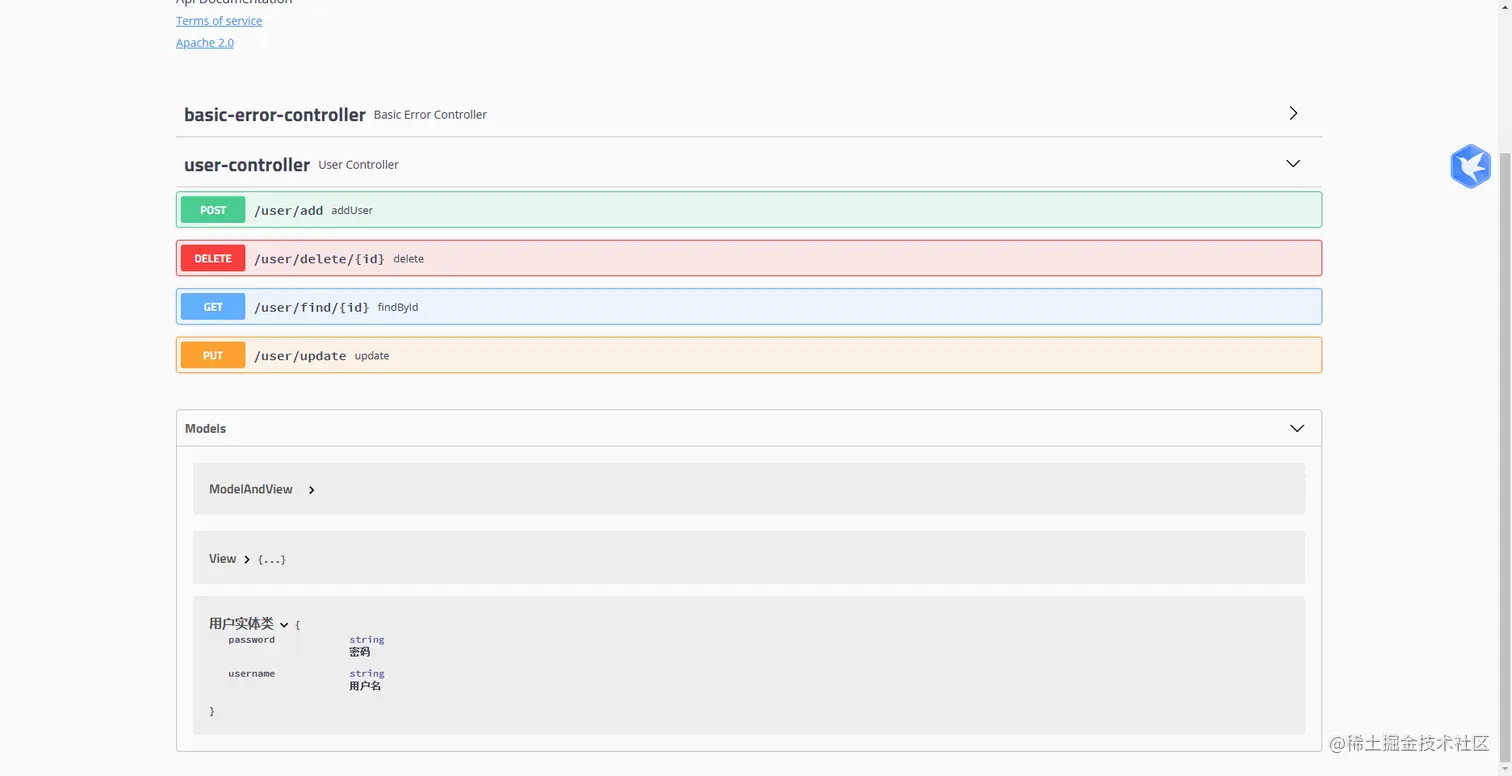Open the Apache 2.0 license link
This screenshot has height=776, width=1512.
click(x=205, y=43)
